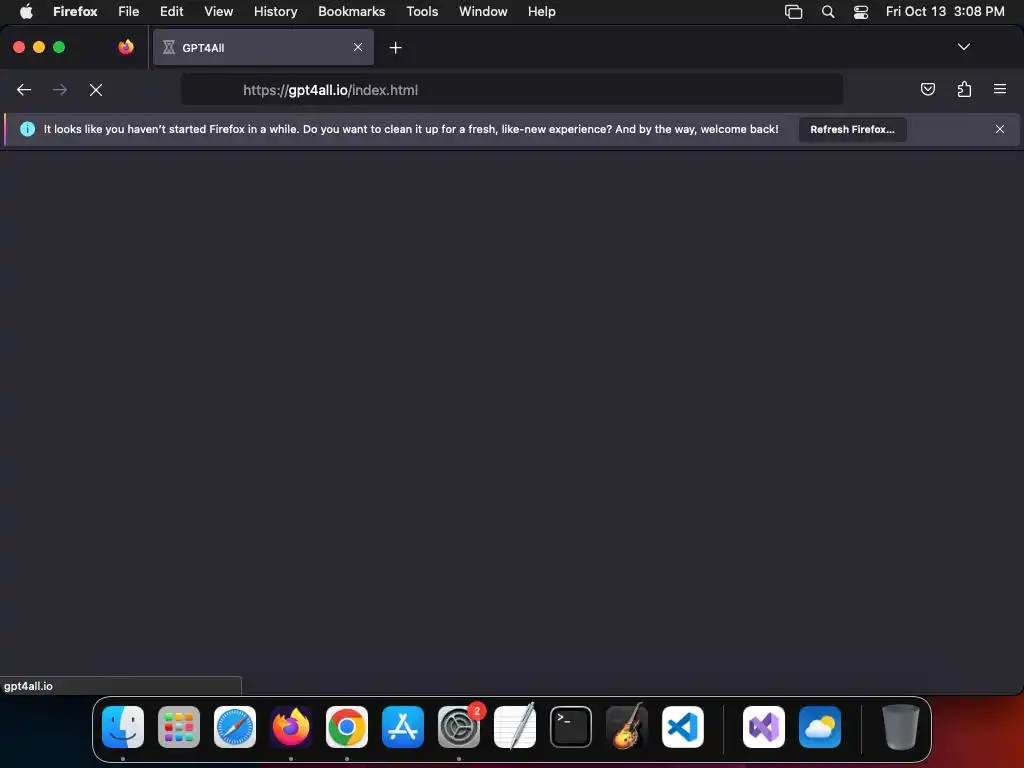Open App Store from the Dock
The height and width of the screenshot is (768, 1024).
click(x=403, y=726)
